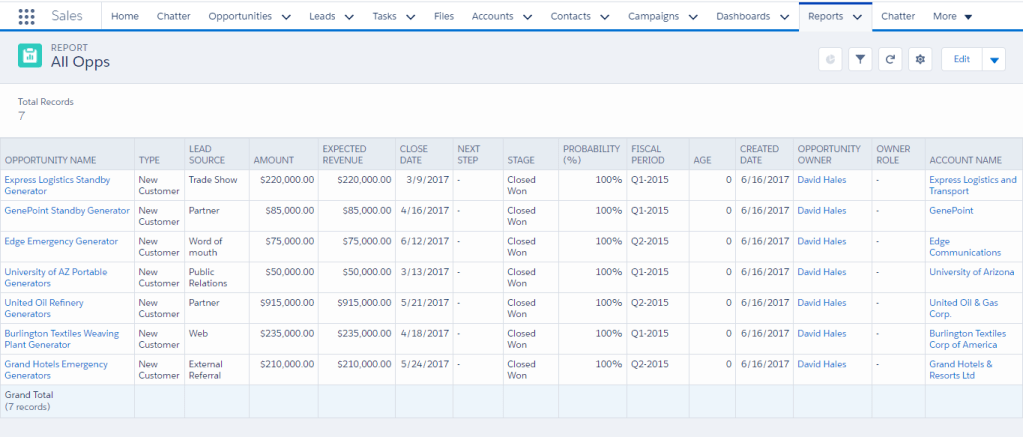The image size is (1023, 437).
Task: Switch to the Files tab
Action: tap(443, 16)
